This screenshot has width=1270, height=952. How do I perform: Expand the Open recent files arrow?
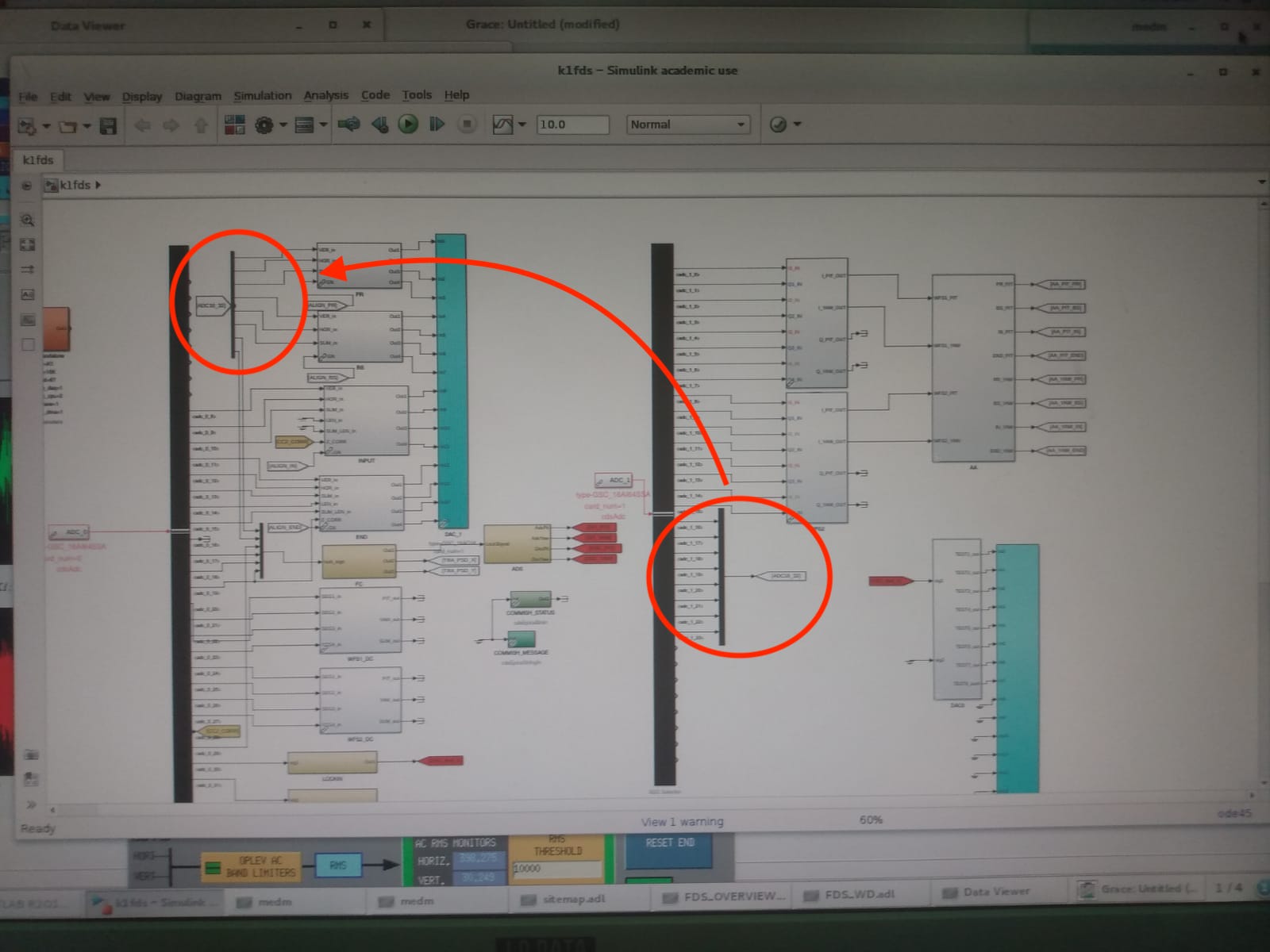coord(87,126)
